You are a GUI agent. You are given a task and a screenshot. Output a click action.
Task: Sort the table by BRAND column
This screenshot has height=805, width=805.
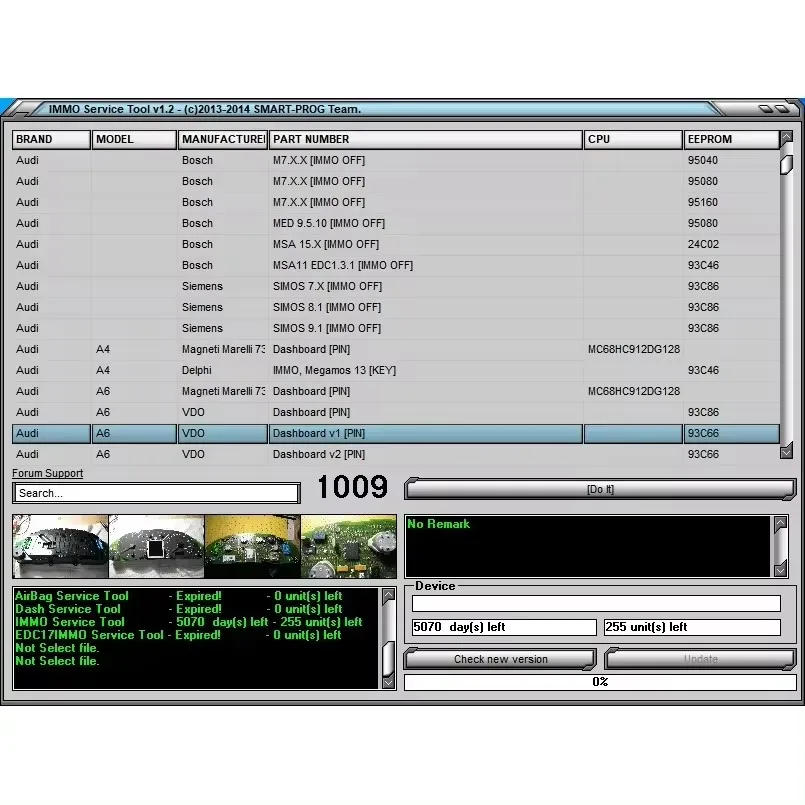[50, 139]
